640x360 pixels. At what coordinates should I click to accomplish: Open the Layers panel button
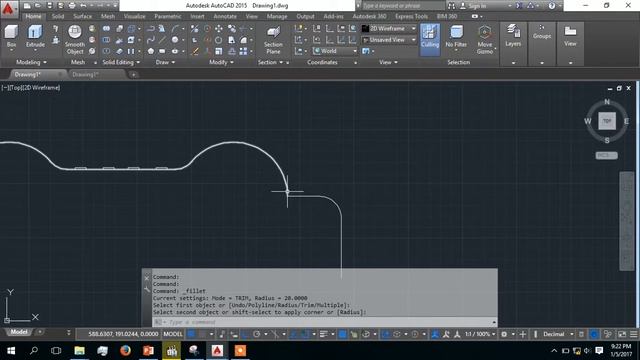513,36
